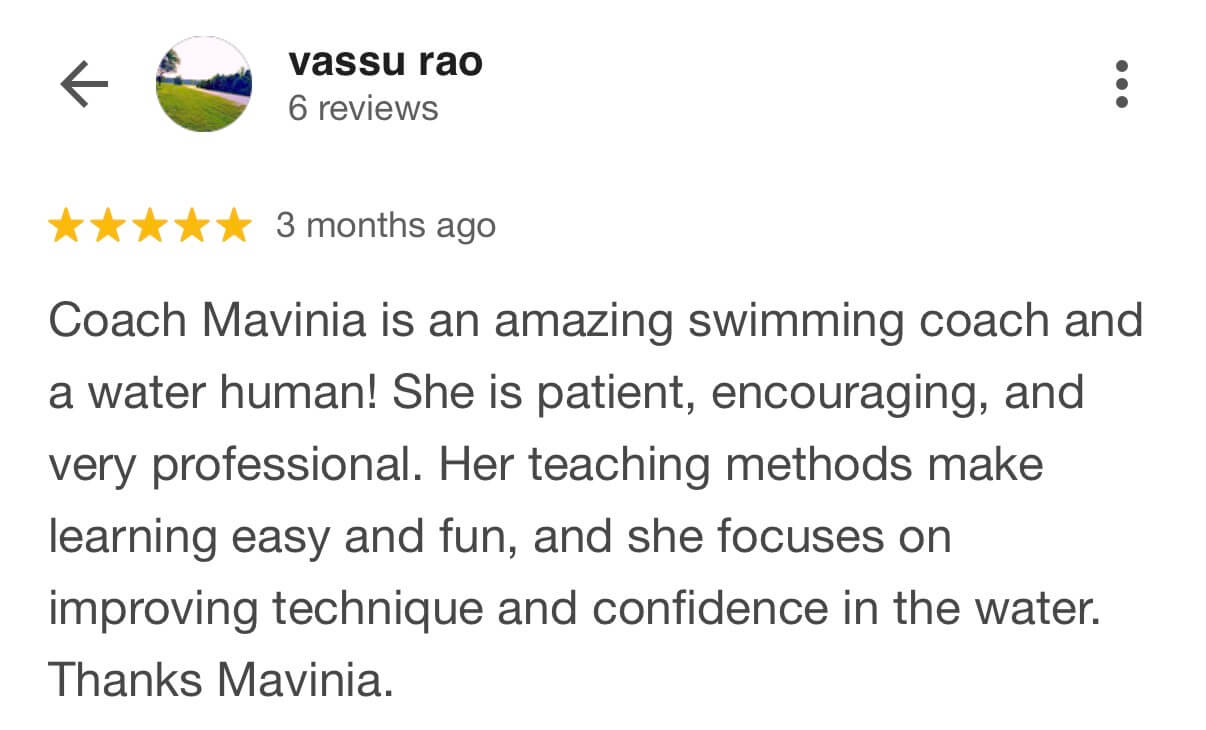
Task: Click the fourth yellow rating star
Action: click(x=192, y=226)
